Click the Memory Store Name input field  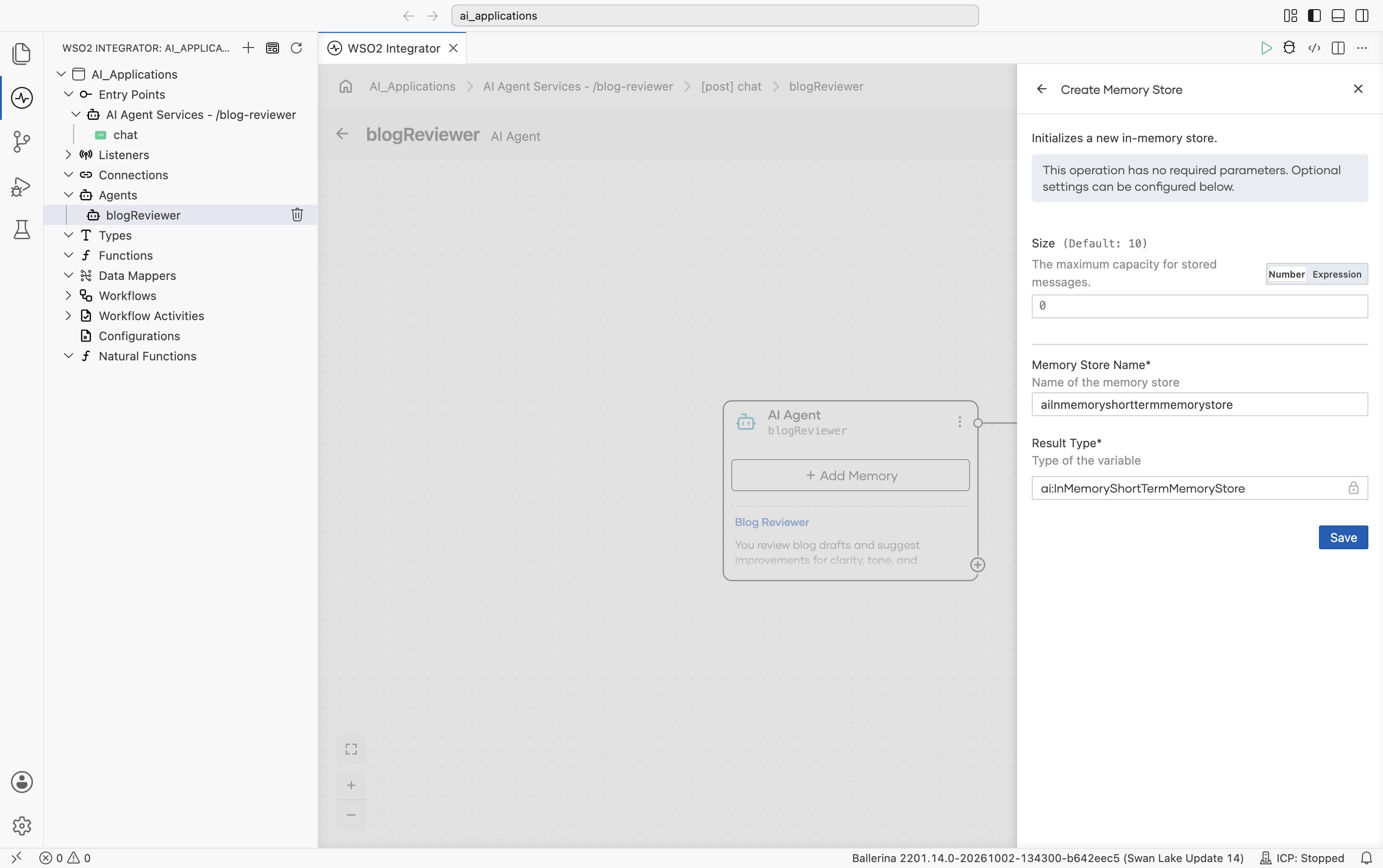pyautogui.click(x=1199, y=405)
